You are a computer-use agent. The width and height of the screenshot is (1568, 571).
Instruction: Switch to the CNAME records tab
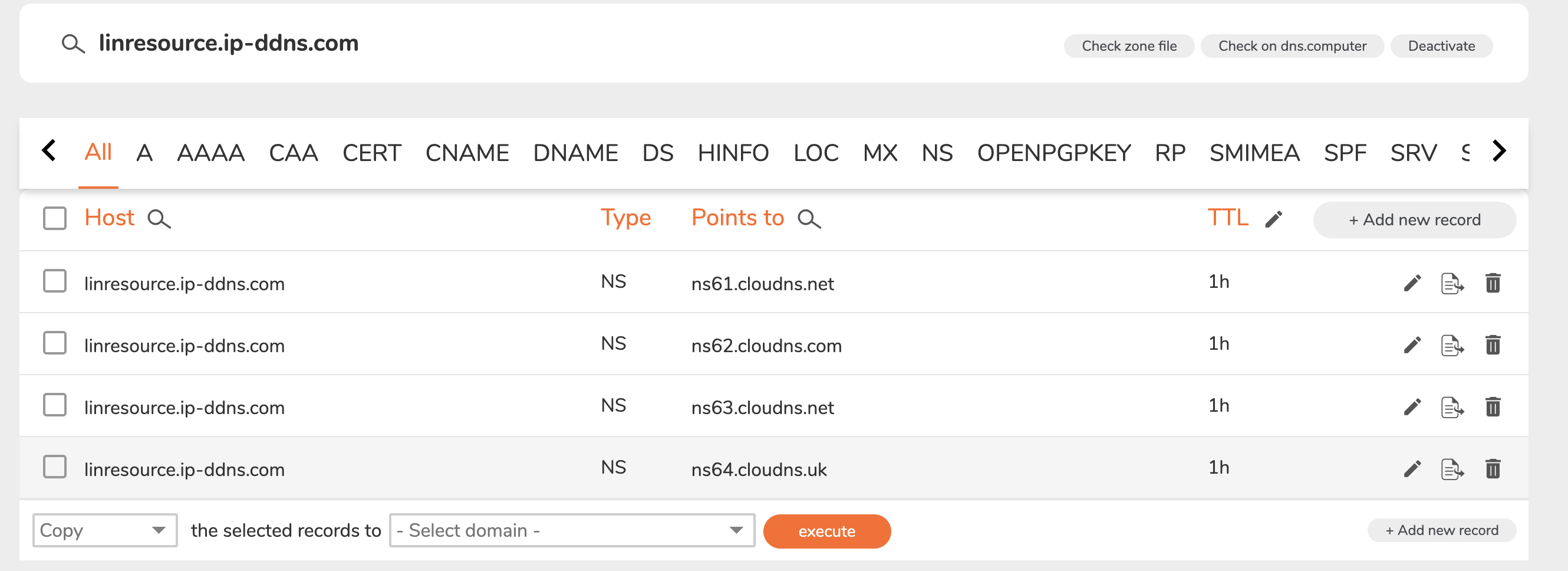467,153
